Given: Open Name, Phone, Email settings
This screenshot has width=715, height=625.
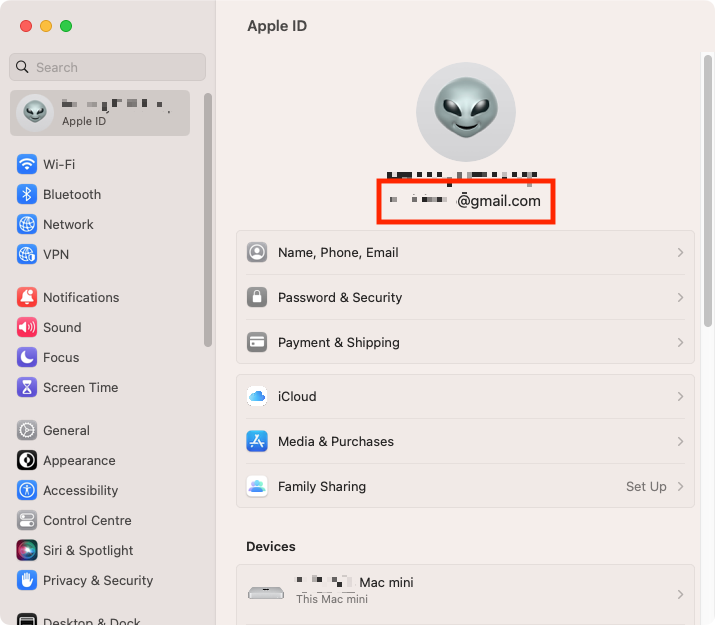Looking at the screenshot, I should pyautogui.click(x=465, y=253).
